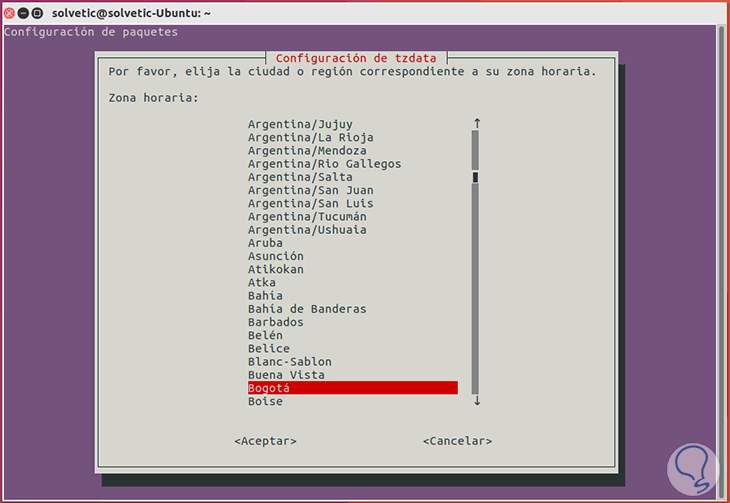Select Argentina/La Rioja entry
Viewport: 730px width, 503px height.
tap(311, 137)
